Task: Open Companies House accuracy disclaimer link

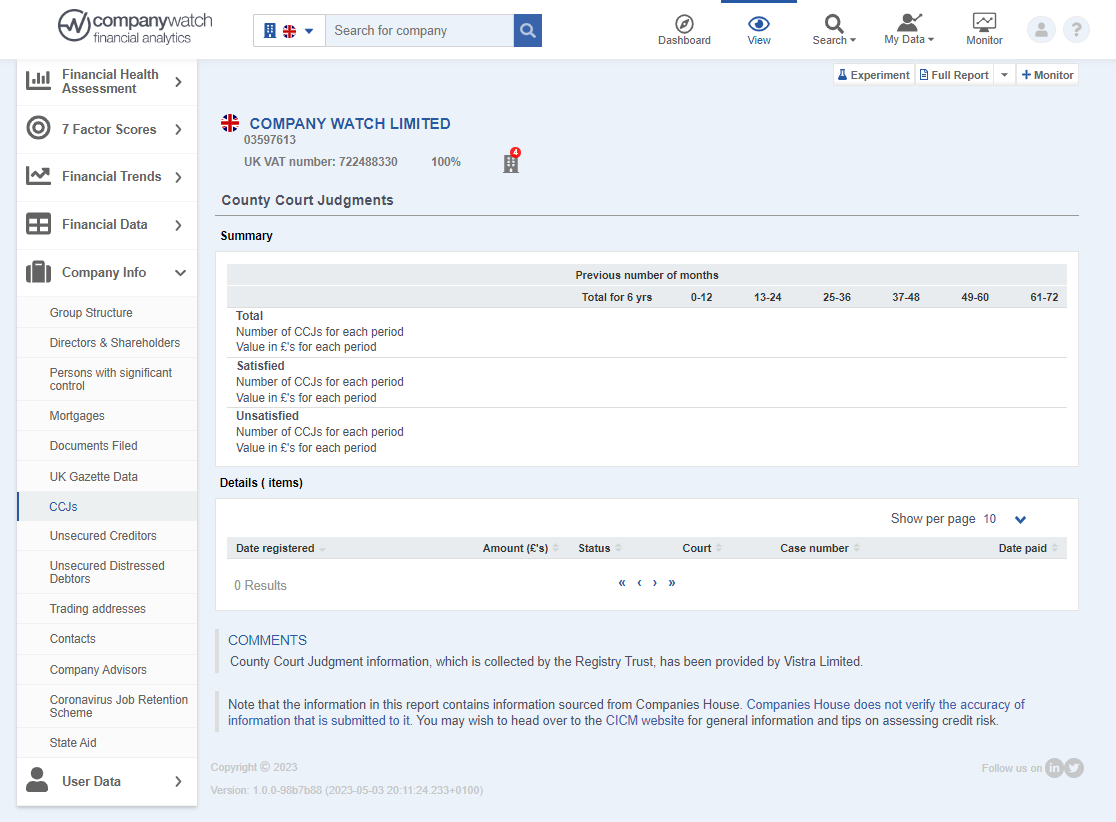Action: coord(885,705)
